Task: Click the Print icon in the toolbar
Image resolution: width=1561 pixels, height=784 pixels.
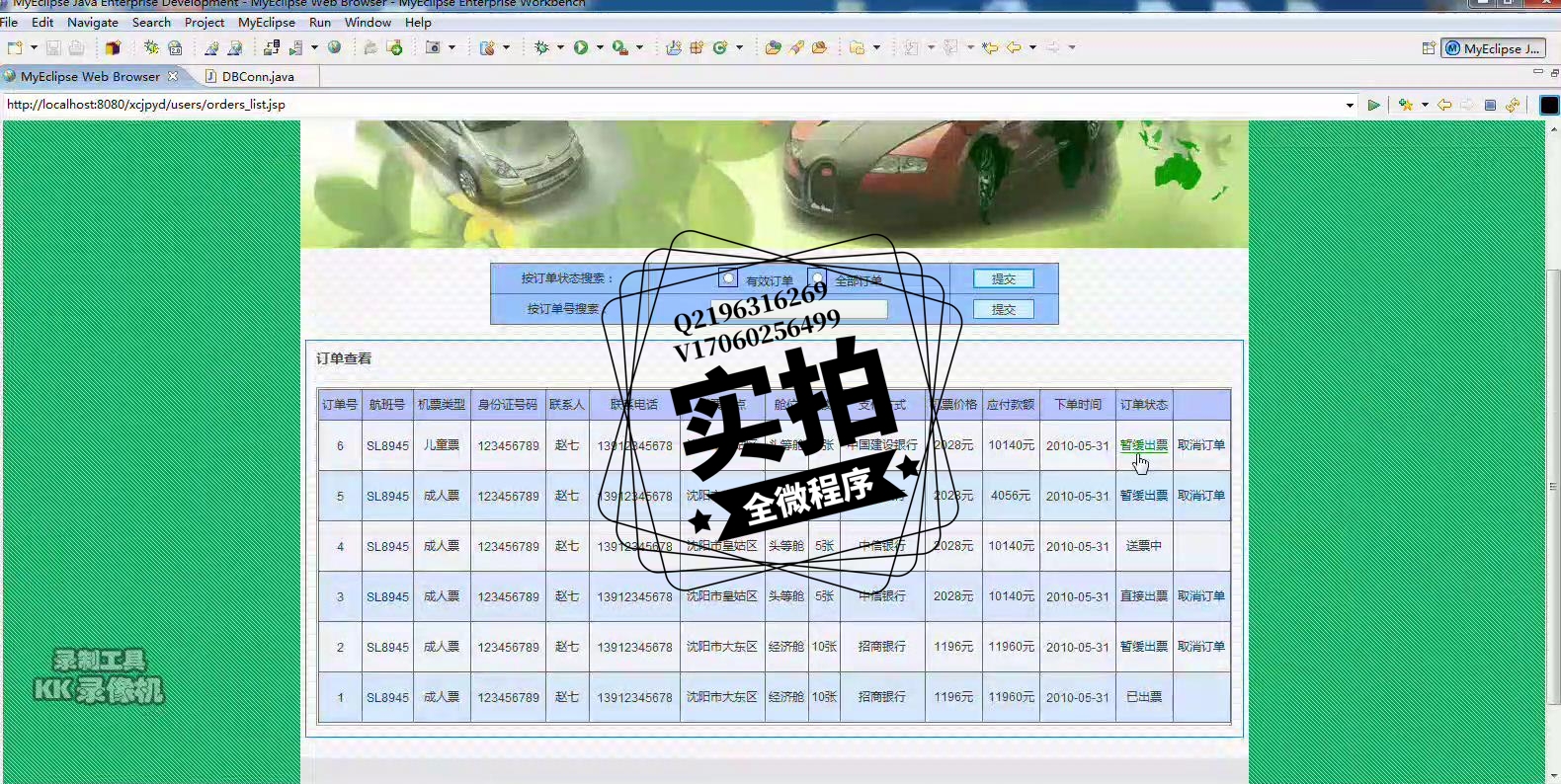Action: 76,47
